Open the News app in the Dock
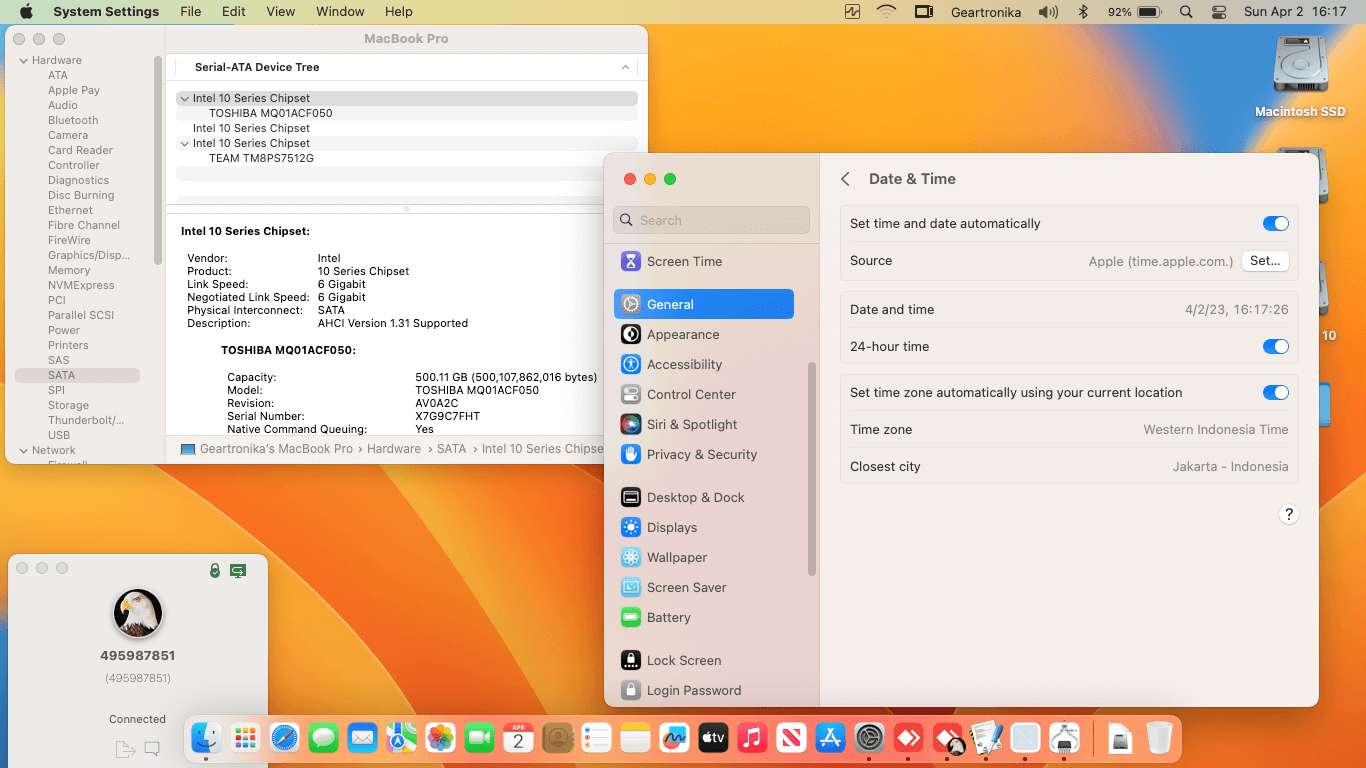 click(x=791, y=739)
